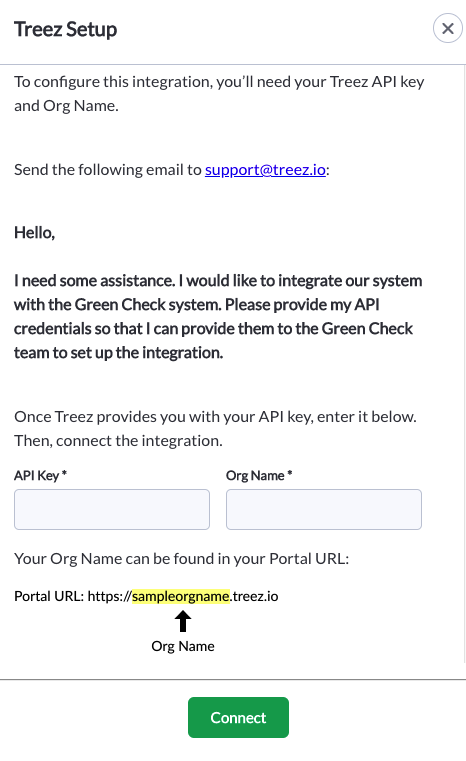The image size is (466, 761).
Task: Click the Treez Setup heading
Action: tap(66, 29)
